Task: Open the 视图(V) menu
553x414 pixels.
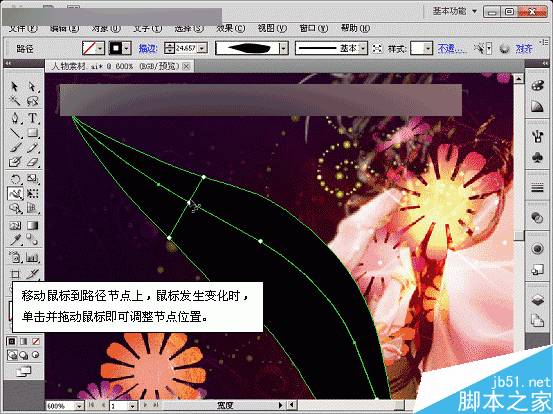Action: click(x=272, y=28)
